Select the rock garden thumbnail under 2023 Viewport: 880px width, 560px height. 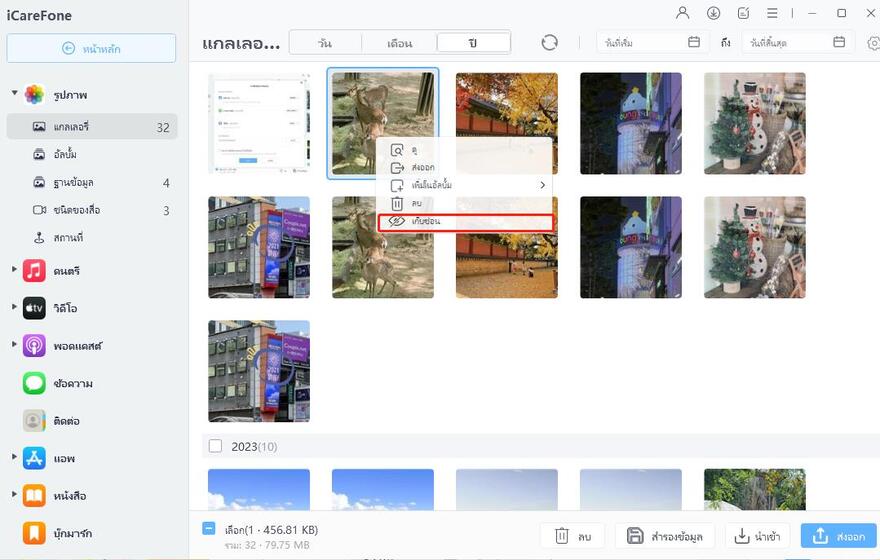pyautogui.click(x=754, y=489)
